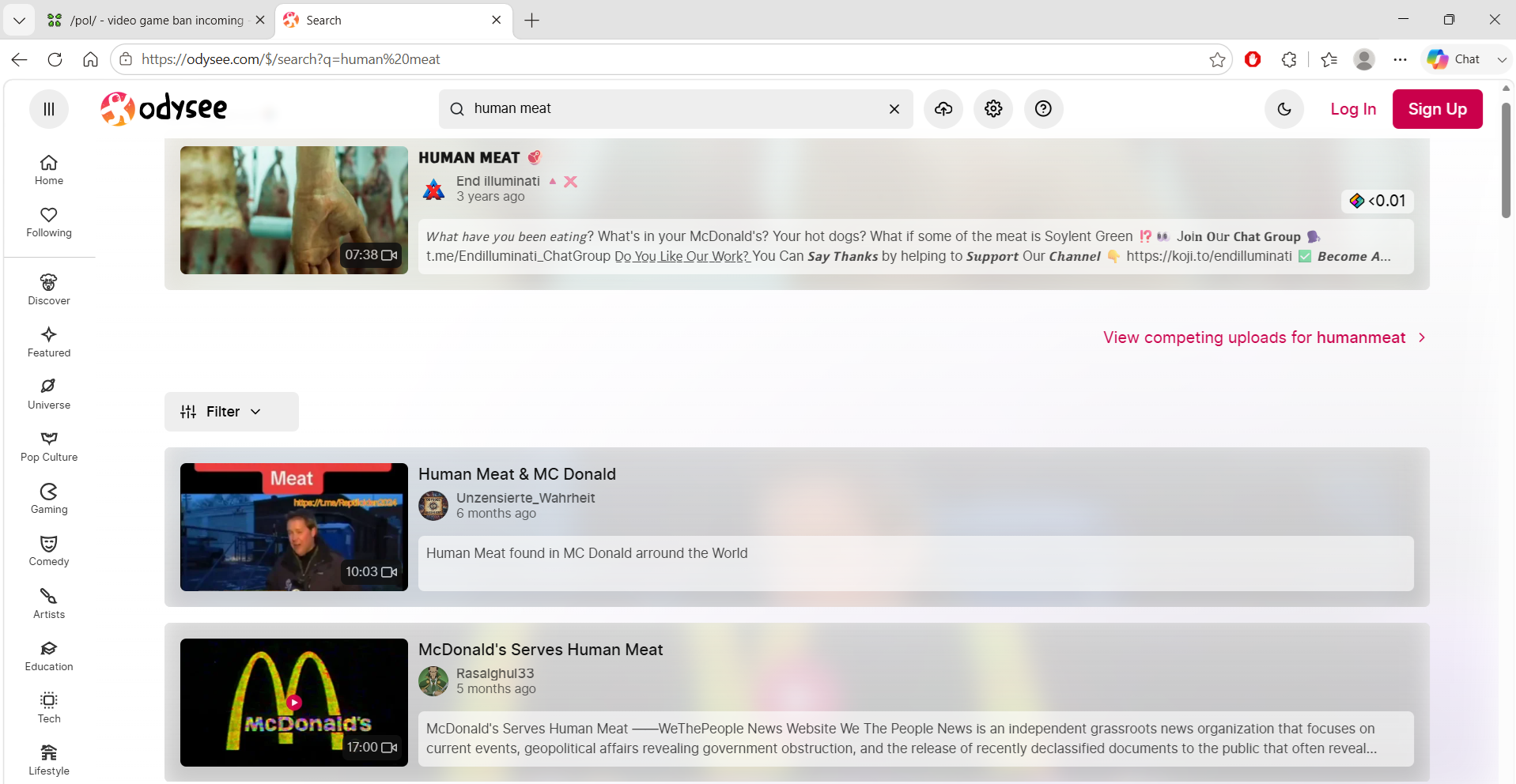Open Featured category in sidebar

point(49,342)
